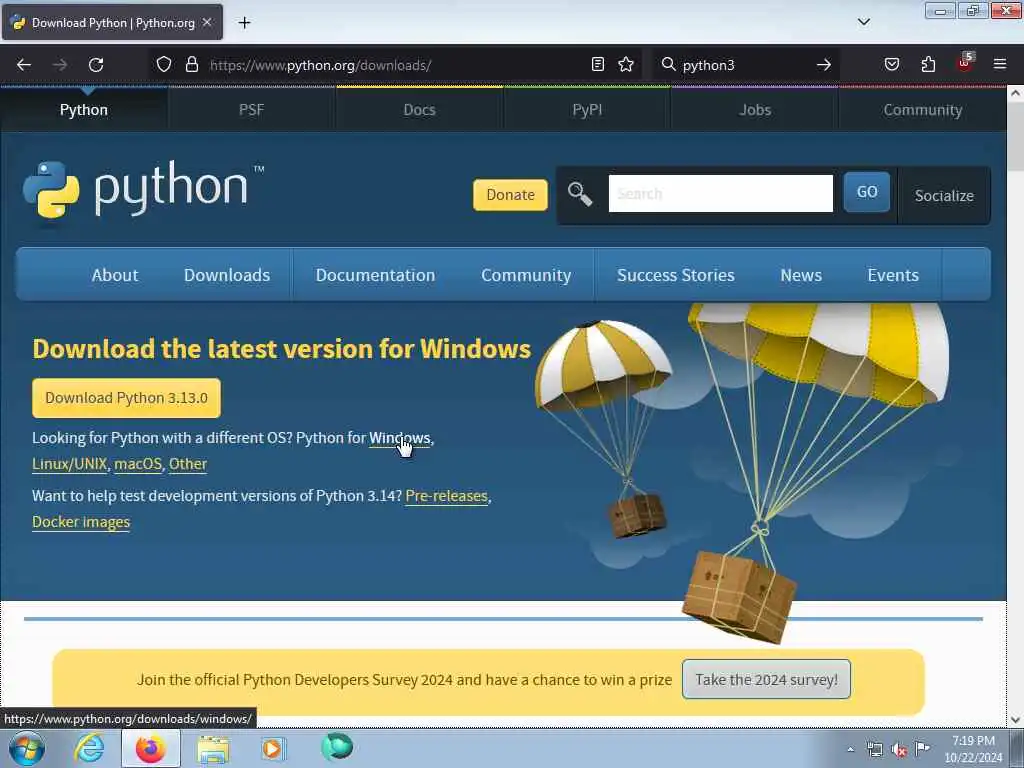
Task: Click the GO search button
Action: tap(867, 192)
